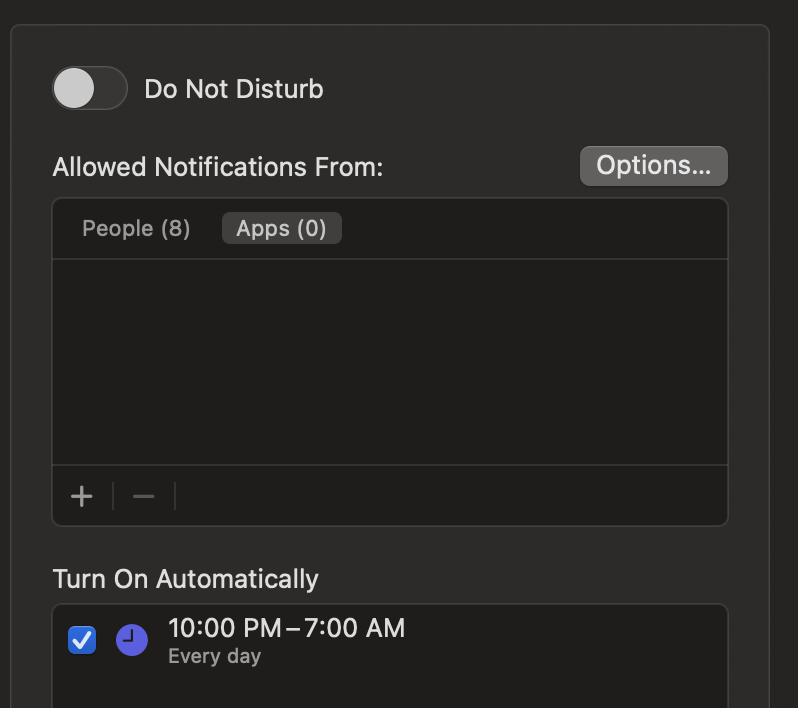Click the "Do Not Disturb" label text
Image resolution: width=798 pixels, height=708 pixels.
coord(234,89)
